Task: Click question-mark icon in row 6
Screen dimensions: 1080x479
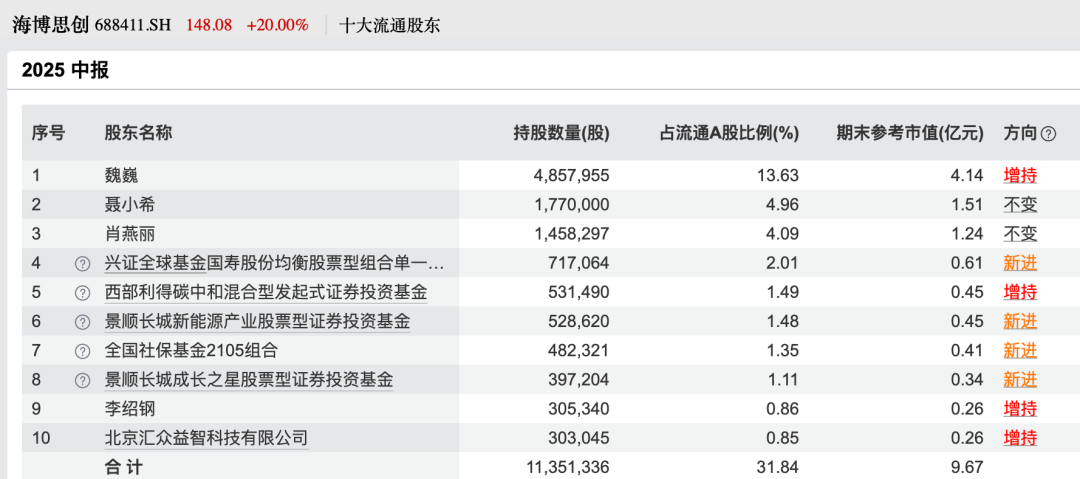Action: click(82, 322)
